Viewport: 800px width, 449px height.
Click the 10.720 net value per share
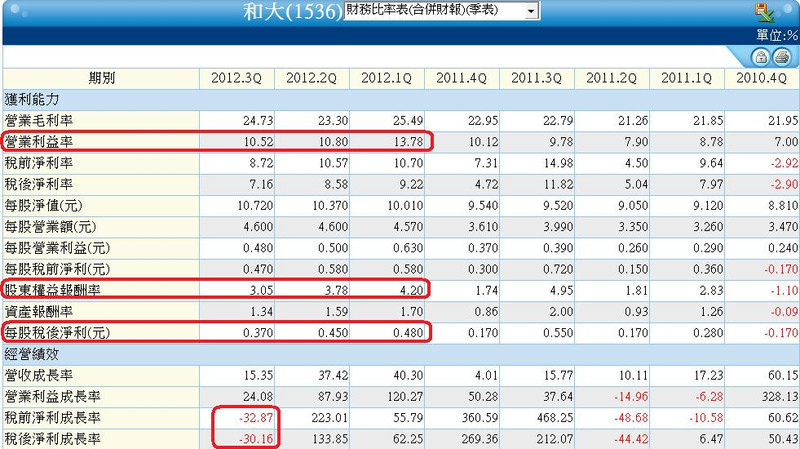255,206
